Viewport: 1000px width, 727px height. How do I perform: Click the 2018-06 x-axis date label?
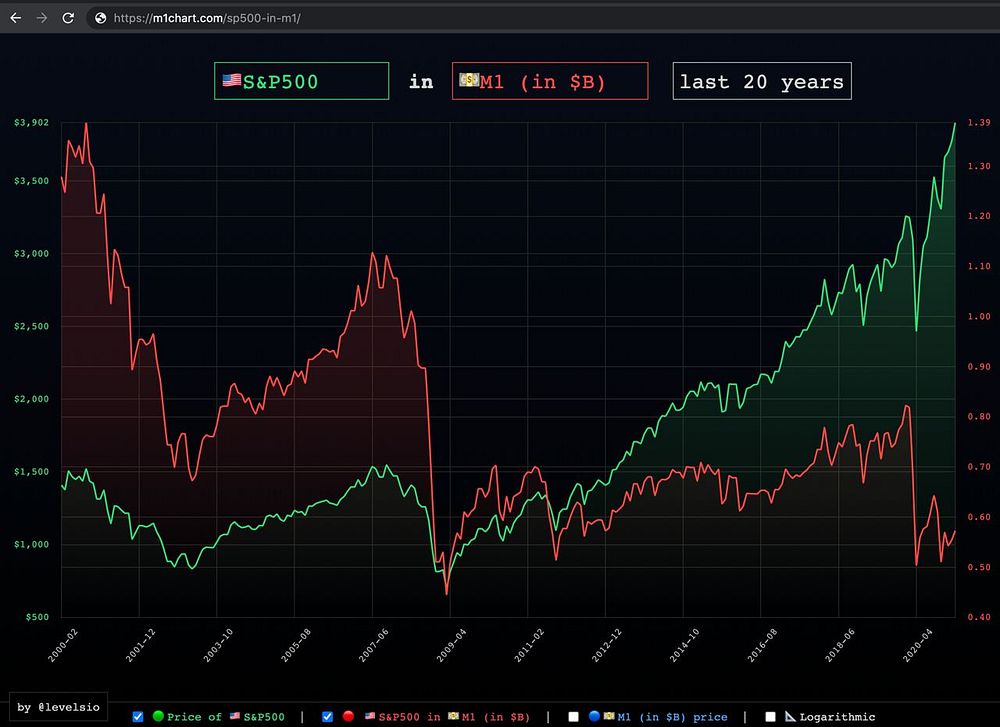pyautogui.click(x=839, y=645)
